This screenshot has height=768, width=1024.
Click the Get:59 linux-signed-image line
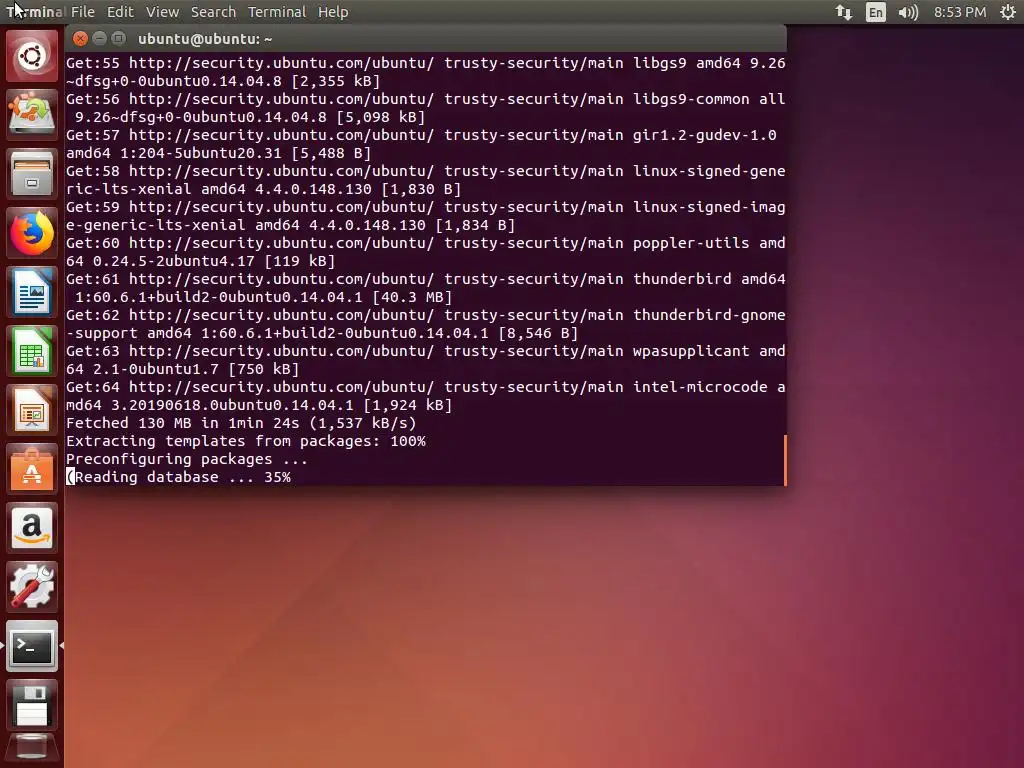tap(426, 216)
